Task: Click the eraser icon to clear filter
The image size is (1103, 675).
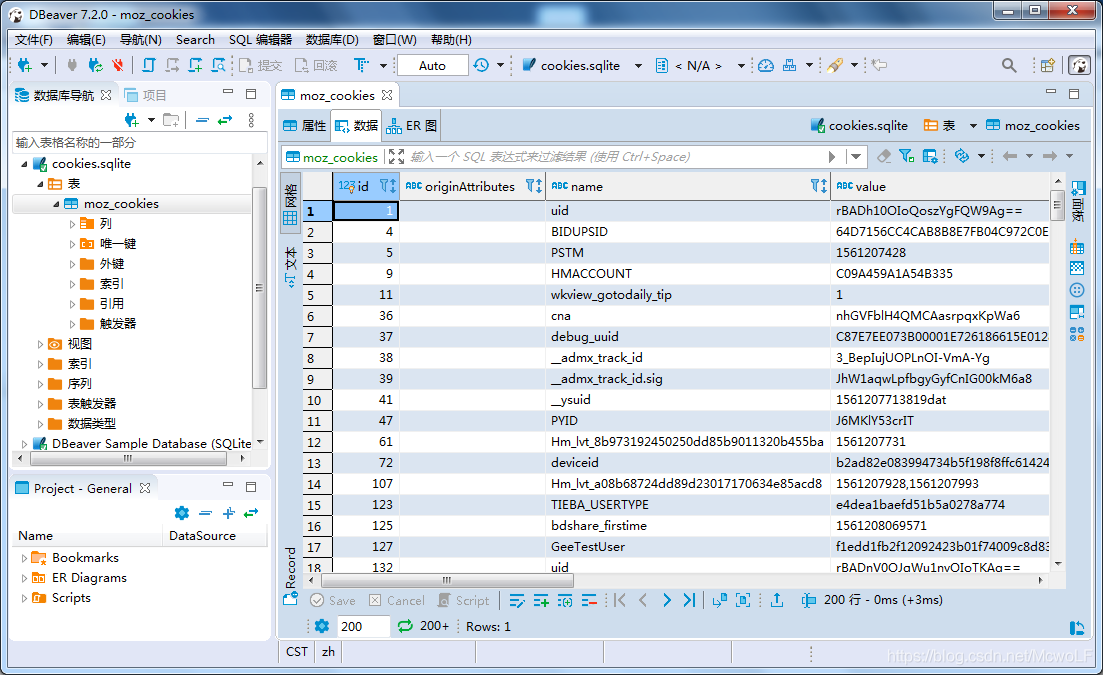Action: pyautogui.click(x=884, y=156)
